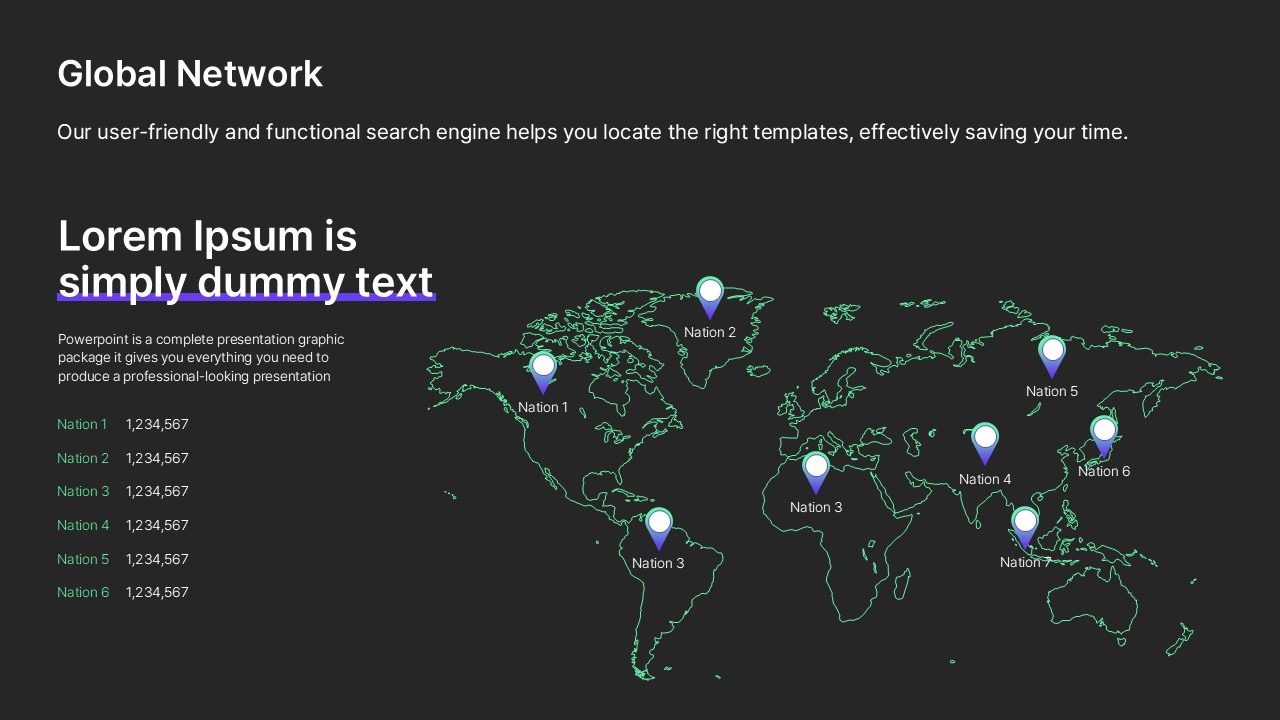Select the Powerpoint description paragraph
1280x720 pixels.
click(201, 358)
